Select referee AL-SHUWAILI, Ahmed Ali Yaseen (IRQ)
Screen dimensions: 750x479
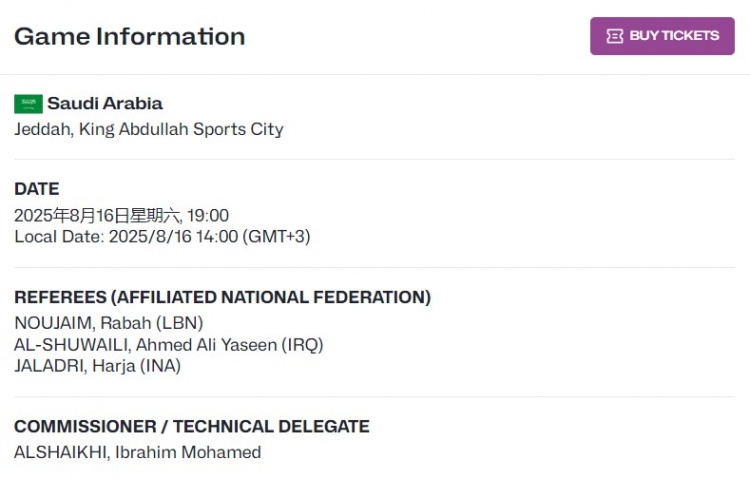point(168,344)
